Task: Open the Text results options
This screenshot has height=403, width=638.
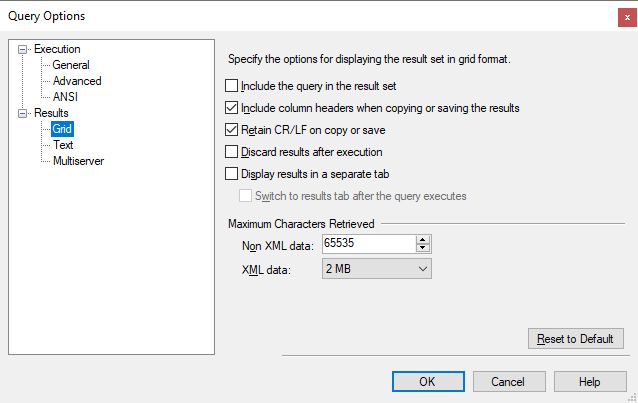Action: [x=64, y=145]
